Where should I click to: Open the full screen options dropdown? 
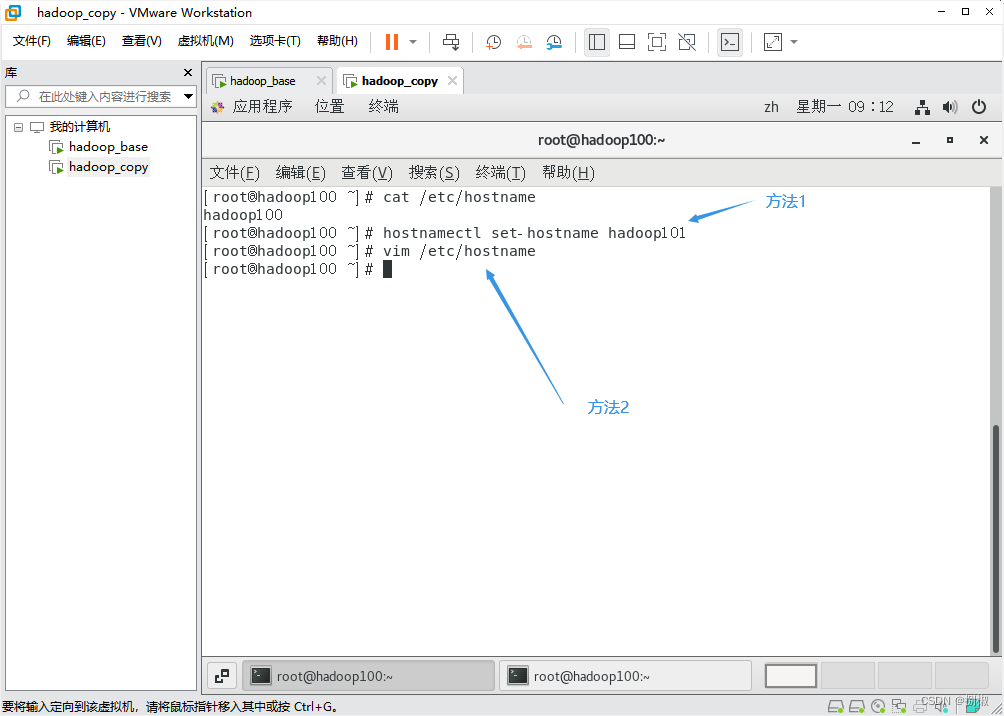(793, 42)
